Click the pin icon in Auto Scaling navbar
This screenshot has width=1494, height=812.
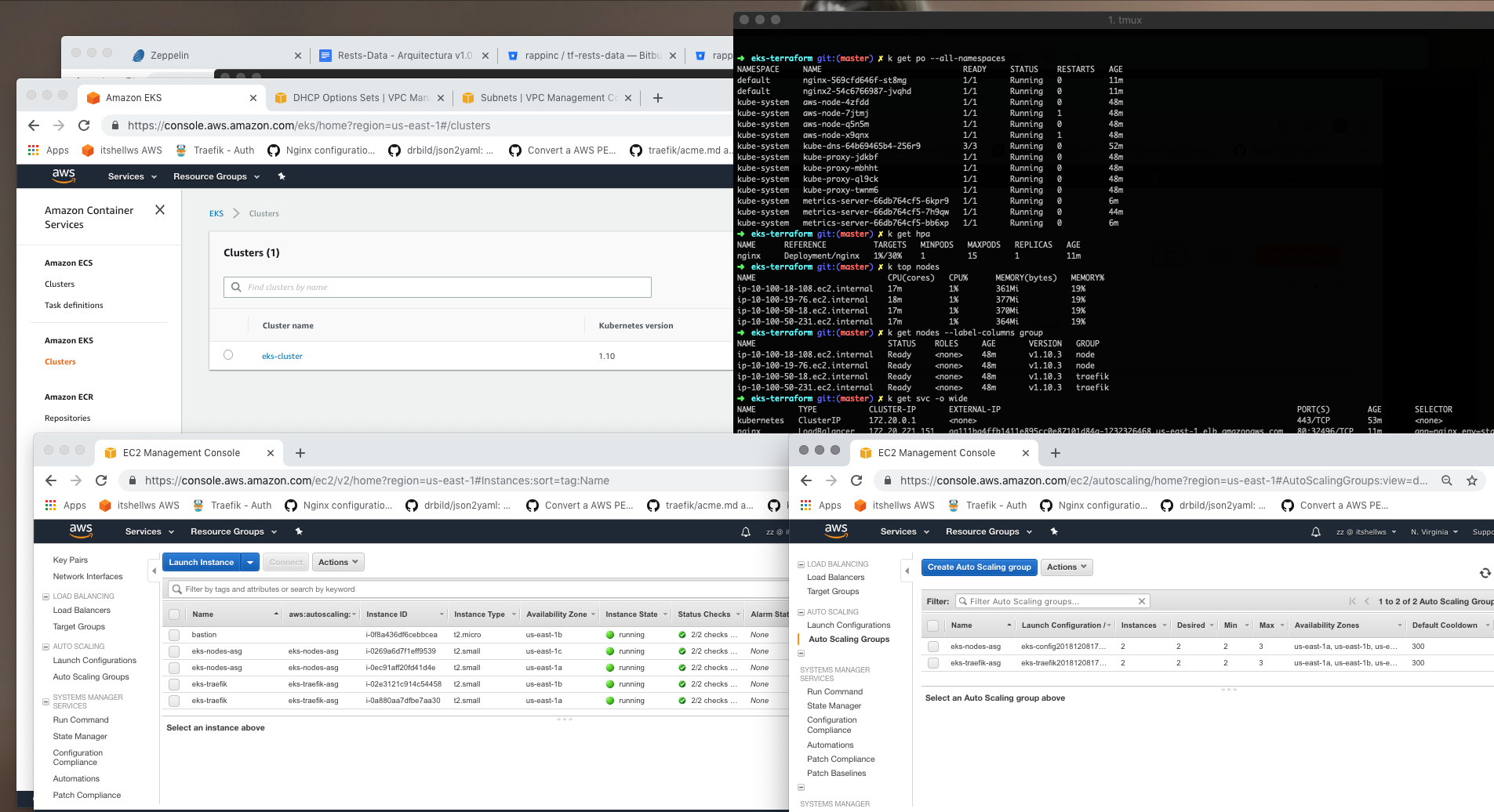click(x=1054, y=531)
